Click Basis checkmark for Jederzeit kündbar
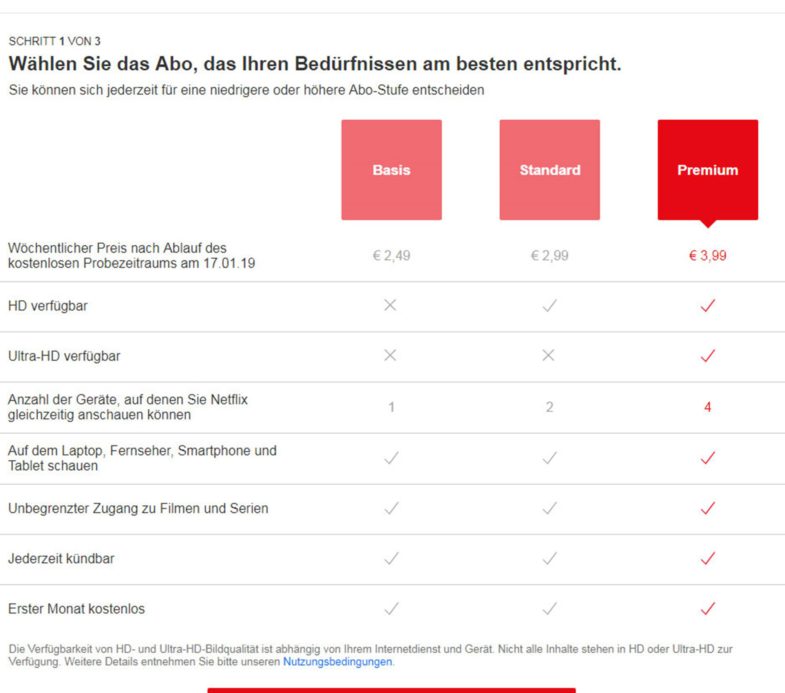 click(391, 558)
